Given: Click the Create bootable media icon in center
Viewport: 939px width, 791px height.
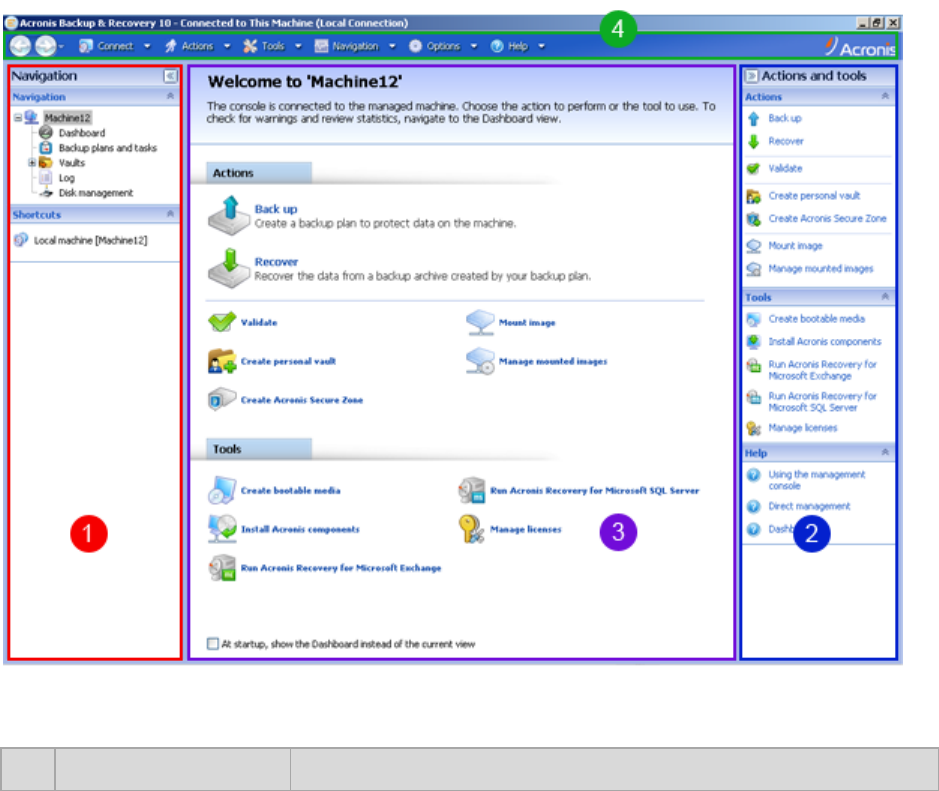Looking at the screenshot, I should [222, 490].
